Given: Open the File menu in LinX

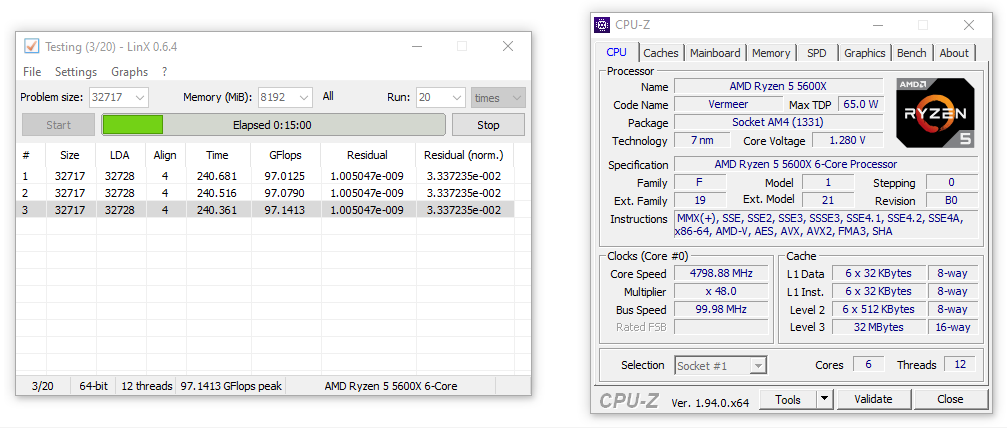Looking at the screenshot, I should pyautogui.click(x=32, y=72).
